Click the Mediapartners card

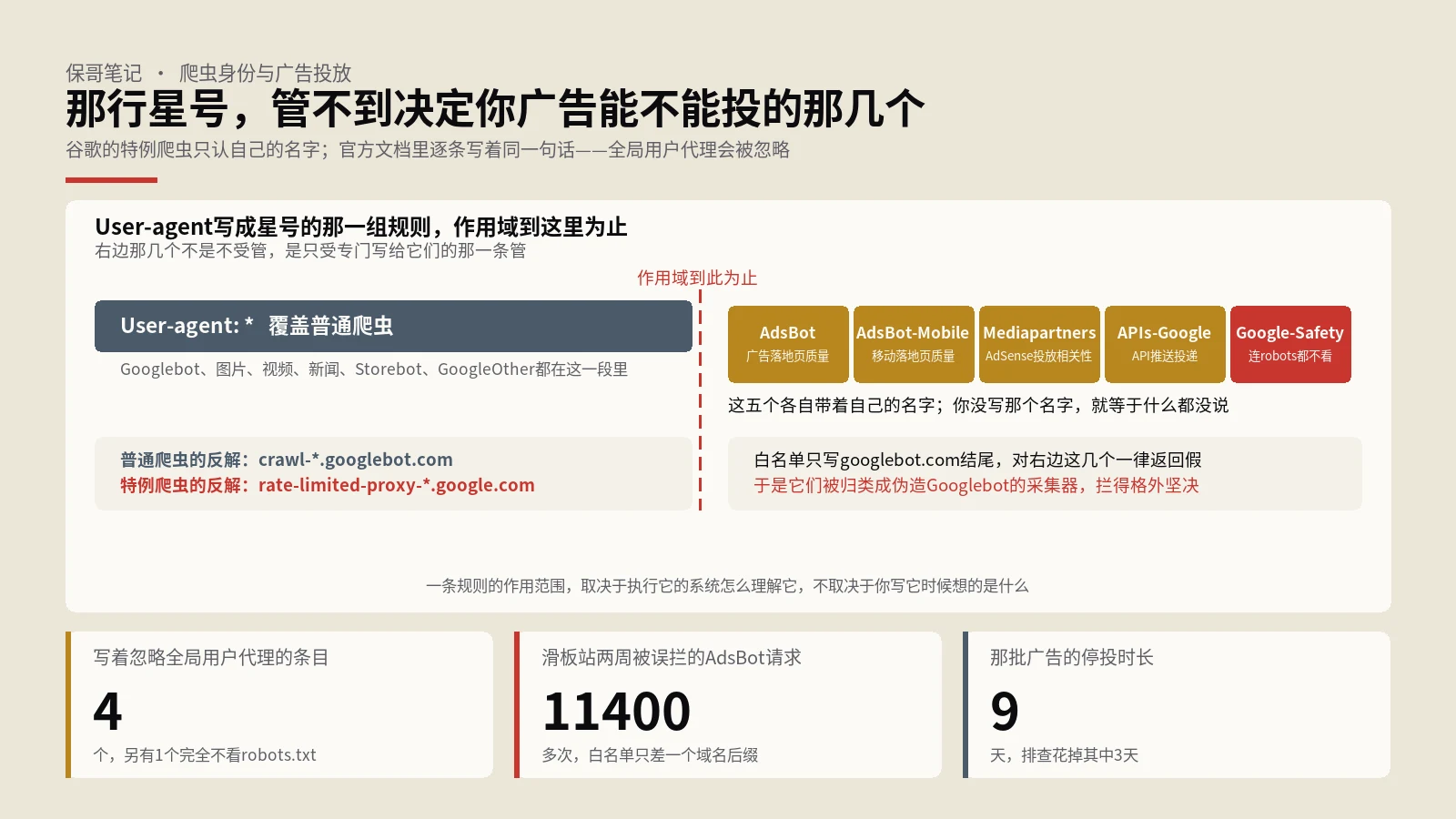tap(1039, 344)
